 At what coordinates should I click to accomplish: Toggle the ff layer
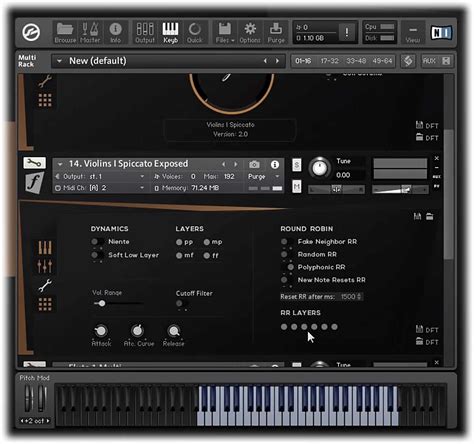(207, 256)
